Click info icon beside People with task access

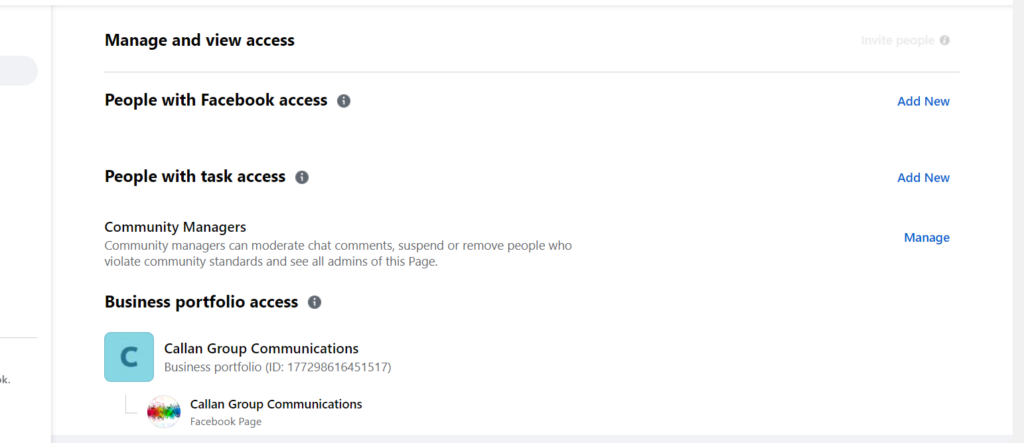(302, 177)
